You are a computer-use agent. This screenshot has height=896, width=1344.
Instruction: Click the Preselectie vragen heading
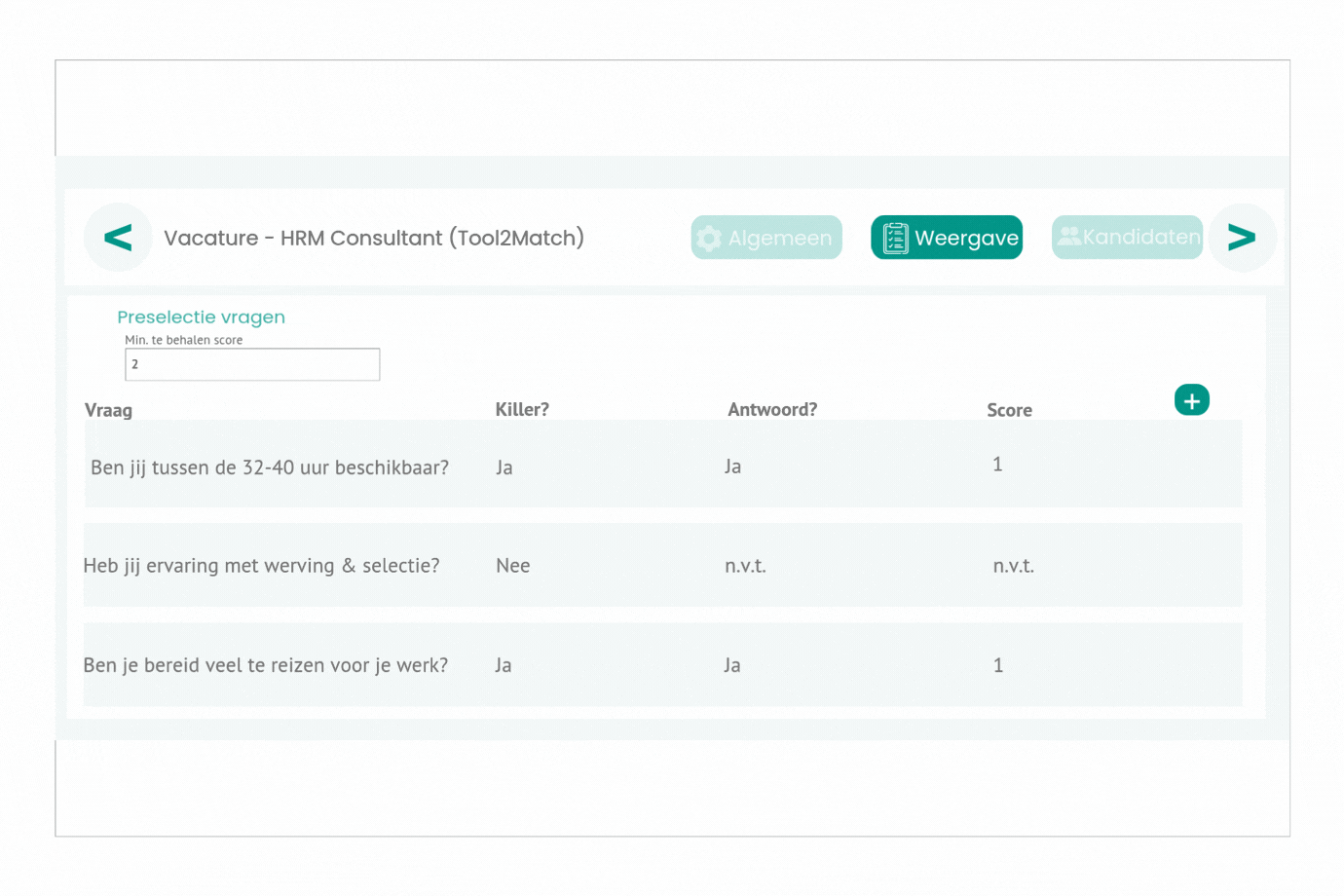click(201, 317)
